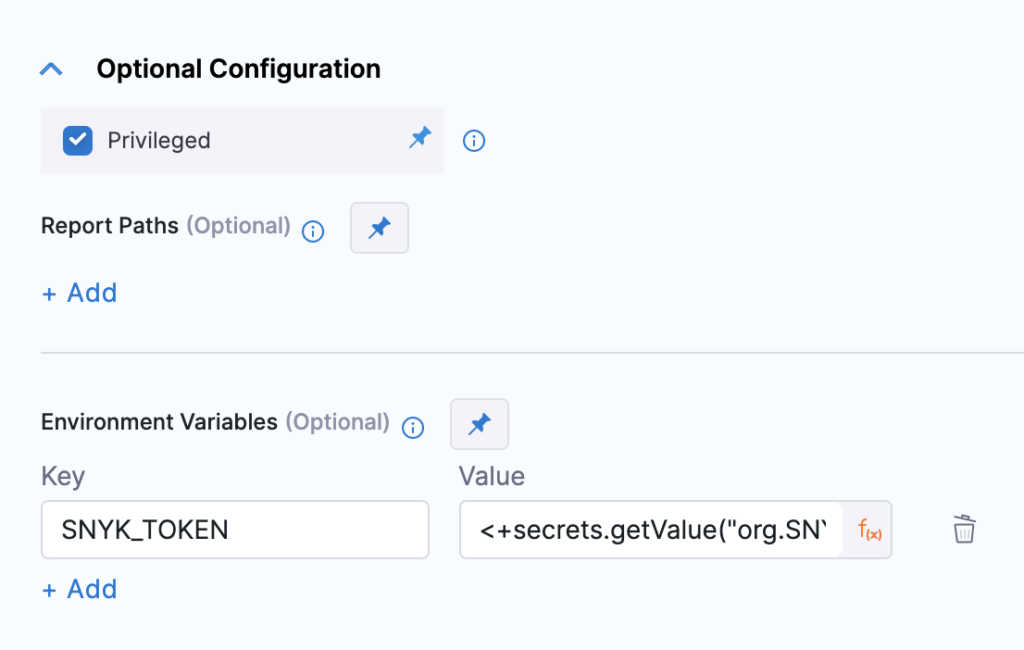Viewport: 1024px width, 650px height.
Task: Click the f(x) expression icon
Action: (x=869, y=530)
